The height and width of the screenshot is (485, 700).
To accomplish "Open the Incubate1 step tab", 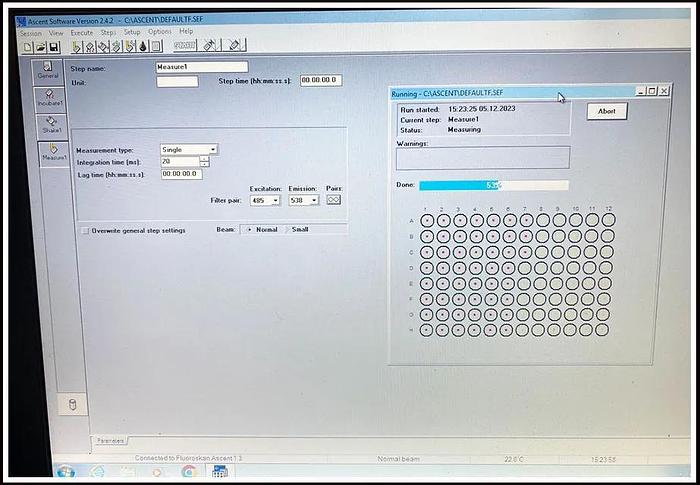I will pyautogui.click(x=50, y=99).
